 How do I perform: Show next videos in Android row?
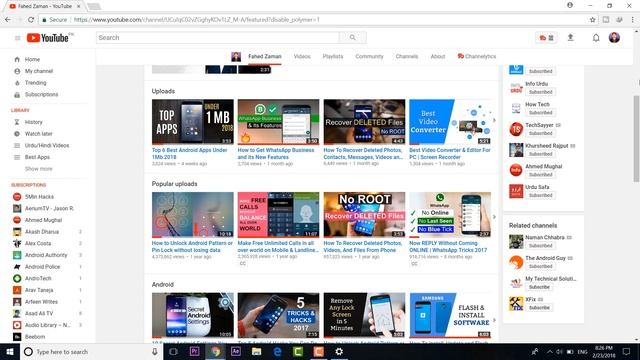tap(494, 320)
